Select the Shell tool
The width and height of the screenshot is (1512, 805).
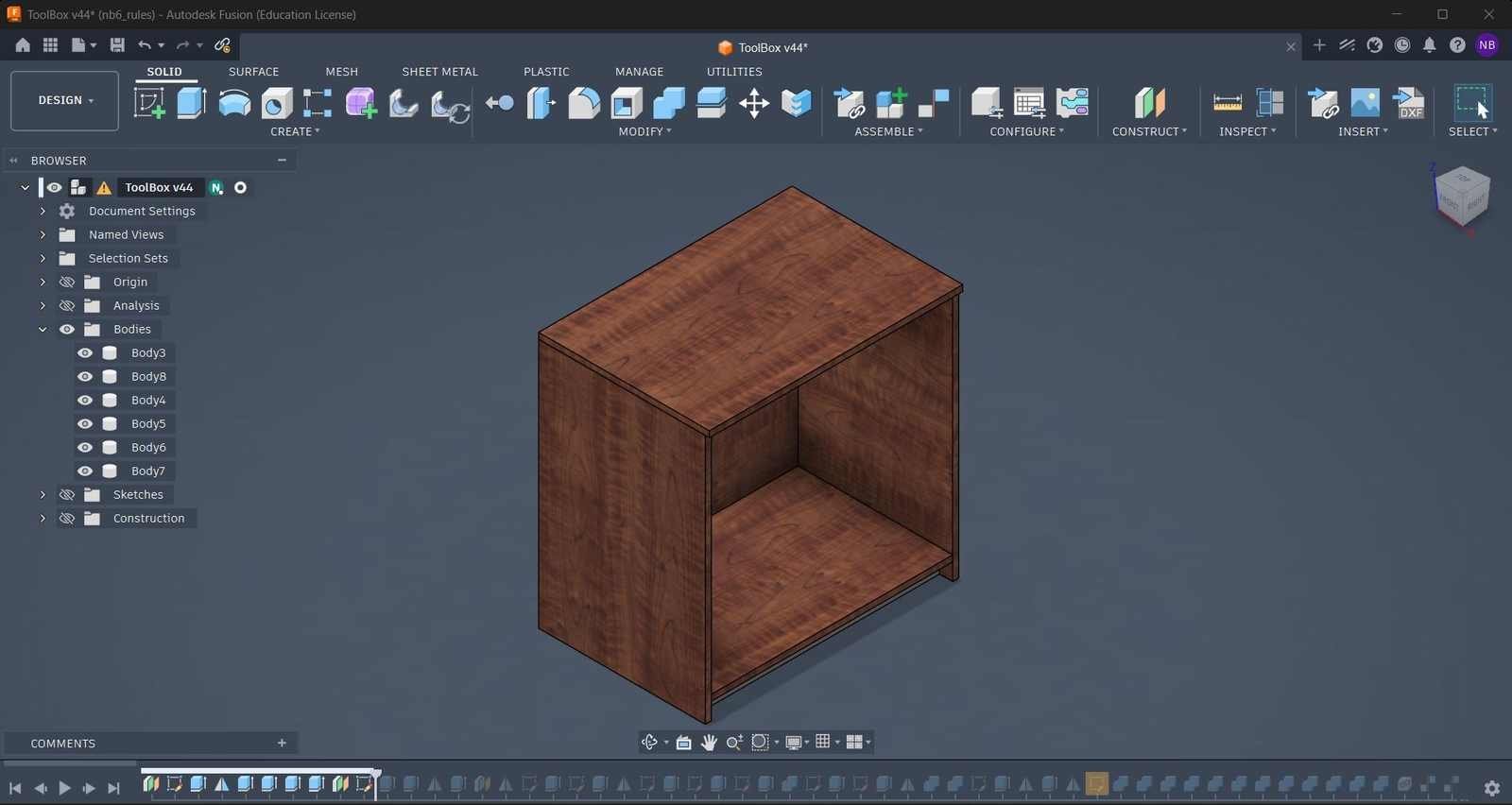pos(627,103)
